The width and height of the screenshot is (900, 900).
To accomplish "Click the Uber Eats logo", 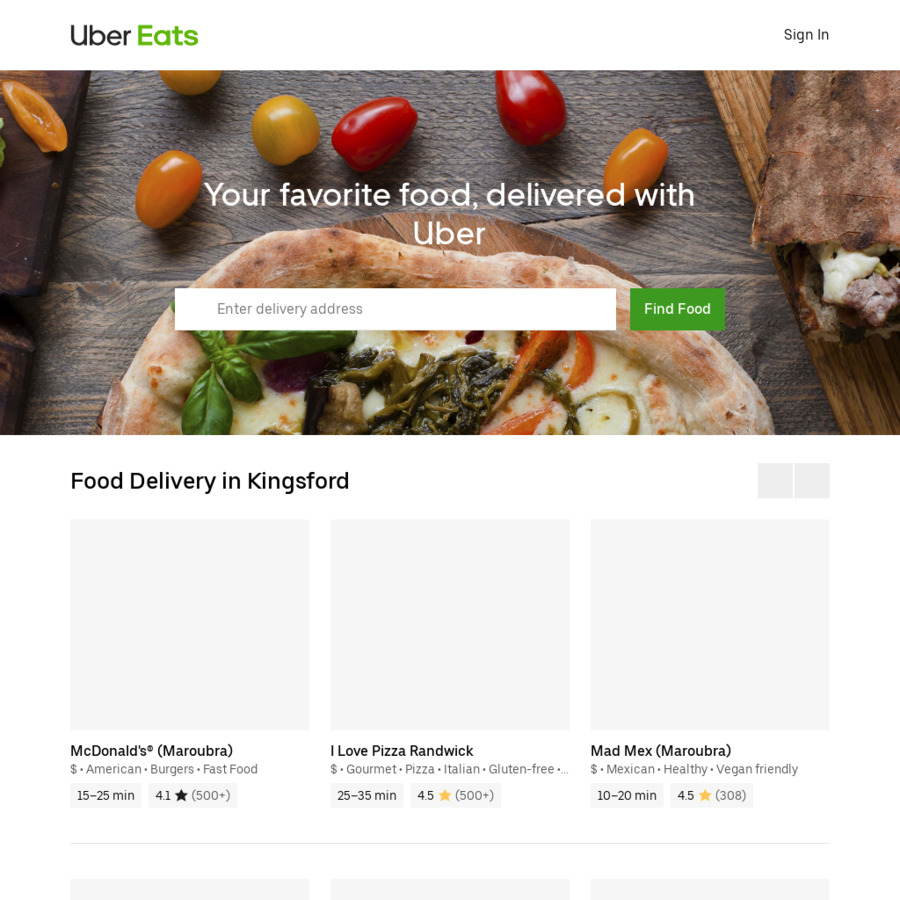I will coord(134,36).
